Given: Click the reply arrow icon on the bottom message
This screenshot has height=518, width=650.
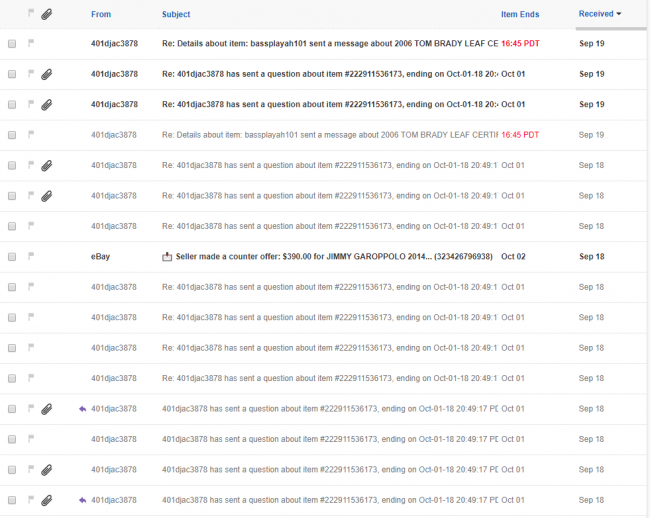Looking at the screenshot, I should (x=83, y=499).
